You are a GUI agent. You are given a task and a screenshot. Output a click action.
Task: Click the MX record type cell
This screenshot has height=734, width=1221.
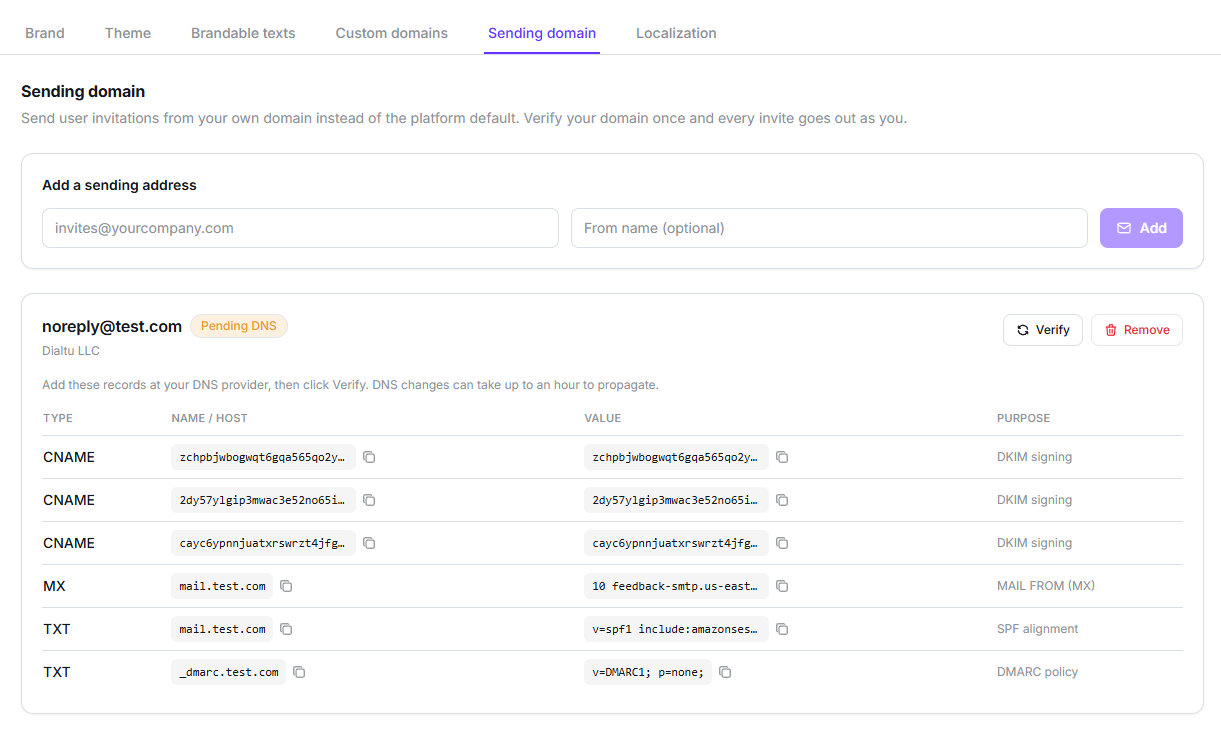pyautogui.click(x=55, y=586)
